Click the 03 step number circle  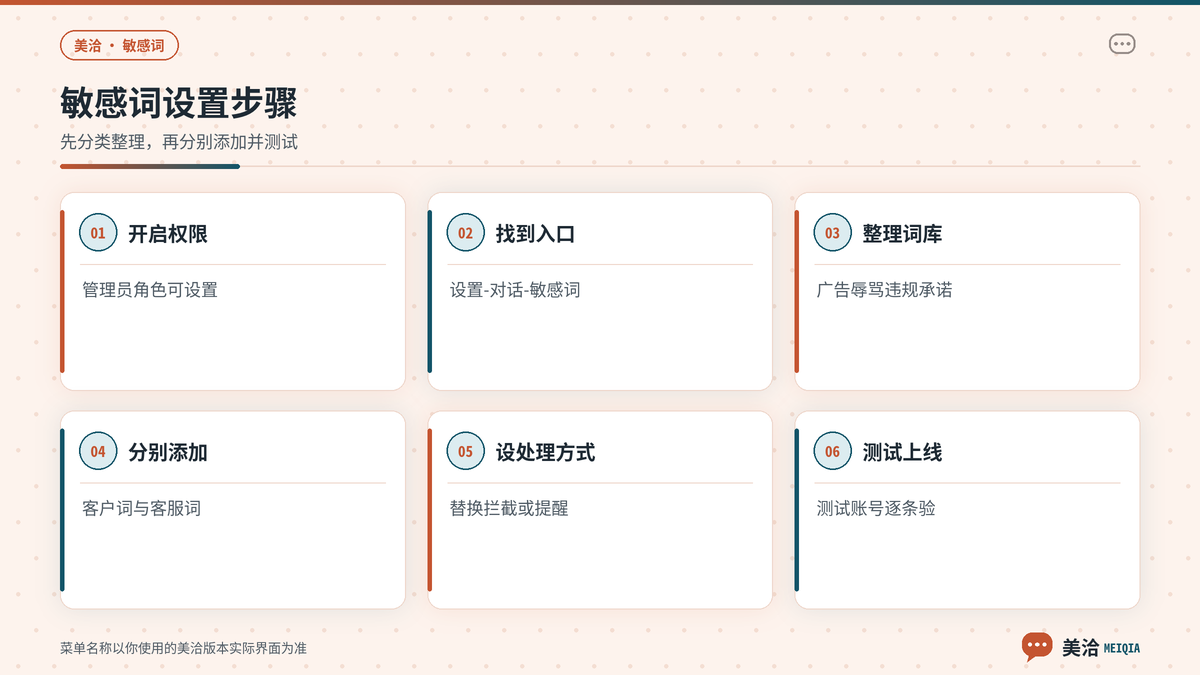coord(832,233)
